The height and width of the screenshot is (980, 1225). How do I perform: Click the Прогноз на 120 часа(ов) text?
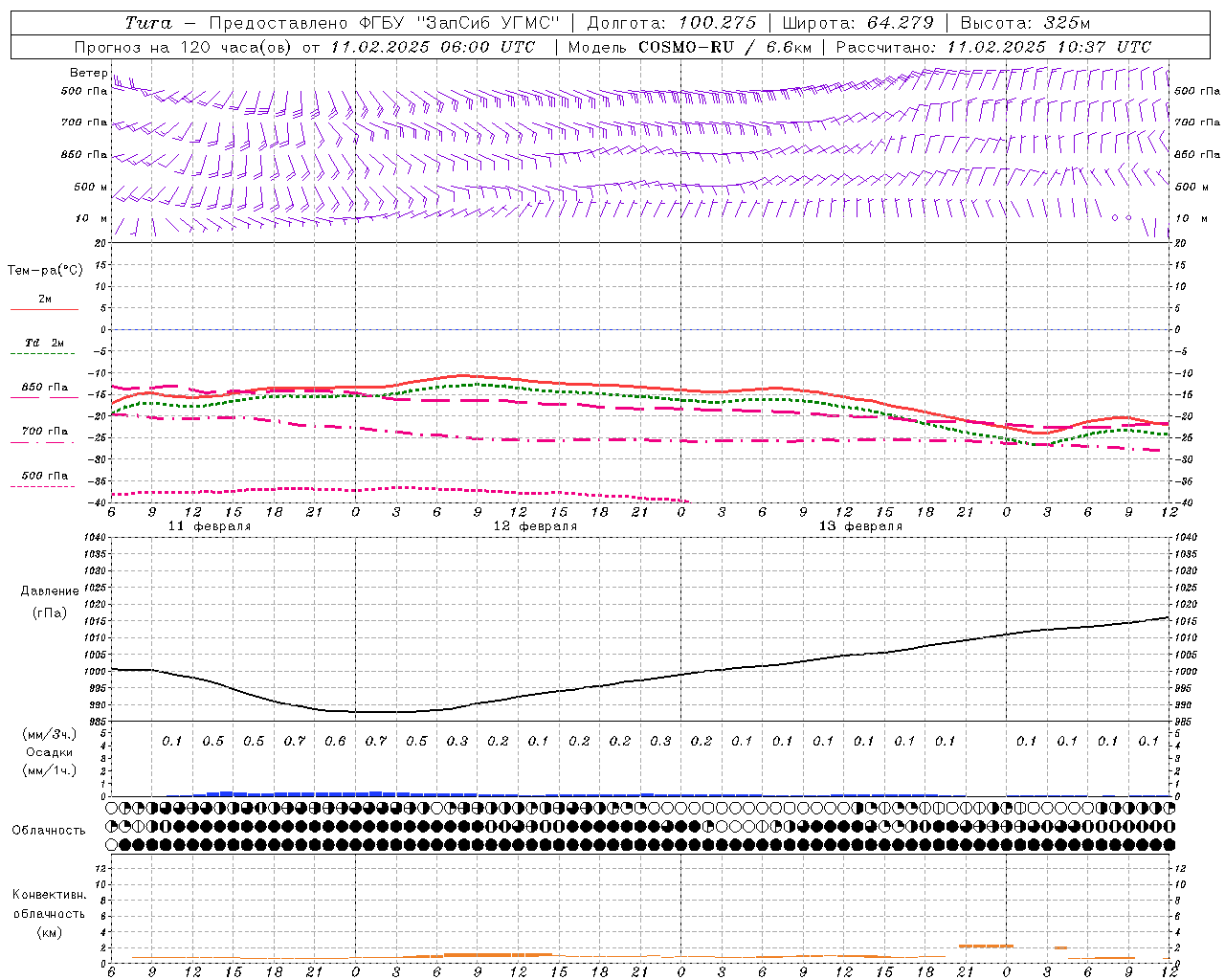click(184, 47)
